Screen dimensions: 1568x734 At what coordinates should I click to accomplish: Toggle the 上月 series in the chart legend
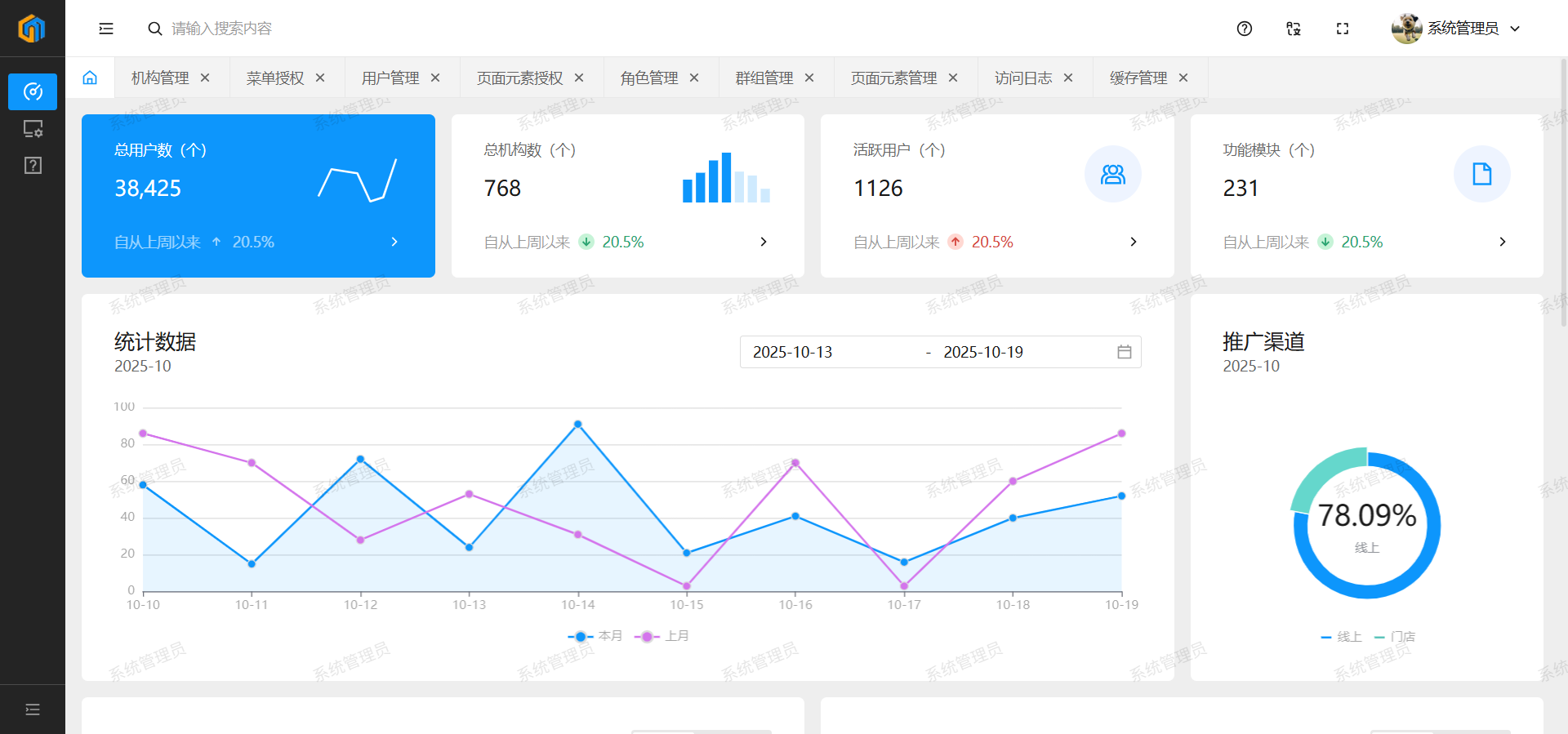[662, 636]
